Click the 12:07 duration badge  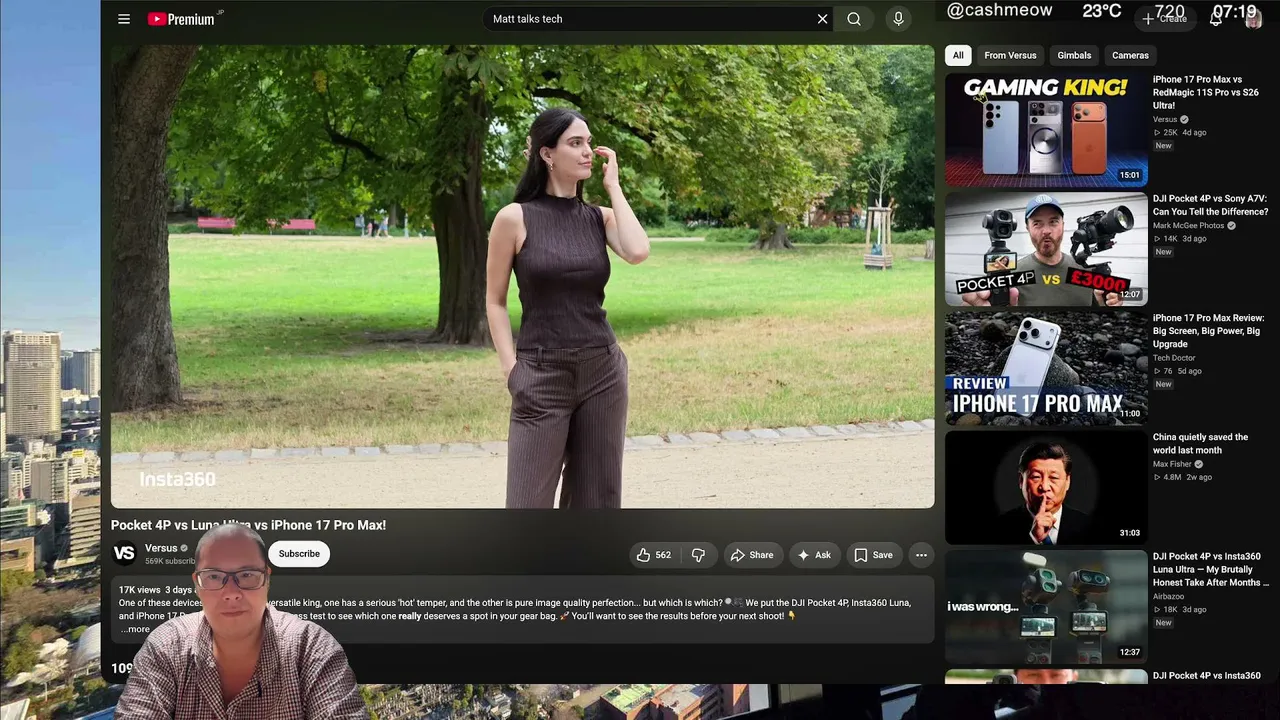pos(1129,294)
